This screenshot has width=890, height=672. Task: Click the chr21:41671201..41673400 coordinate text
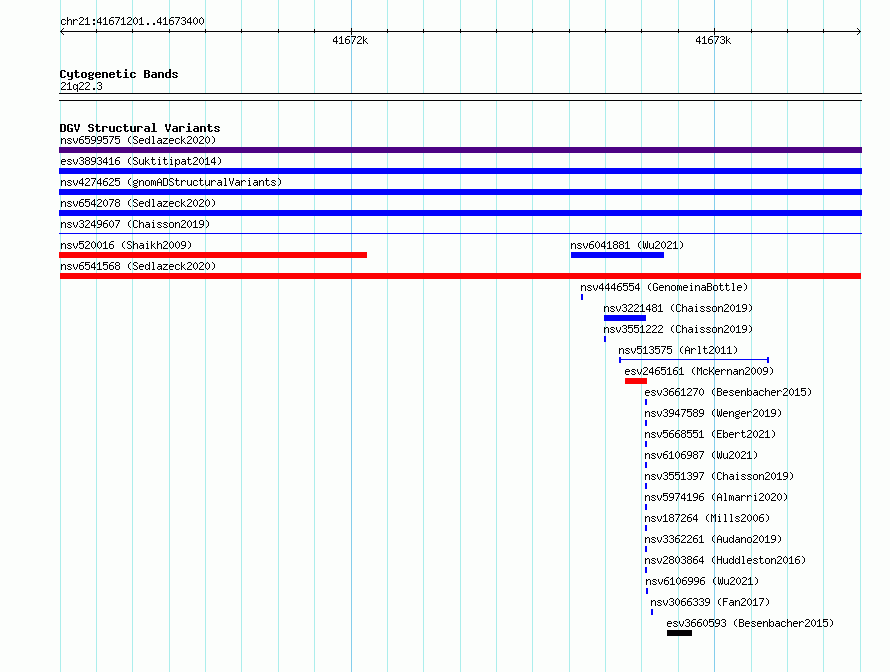(x=132, y=22)
